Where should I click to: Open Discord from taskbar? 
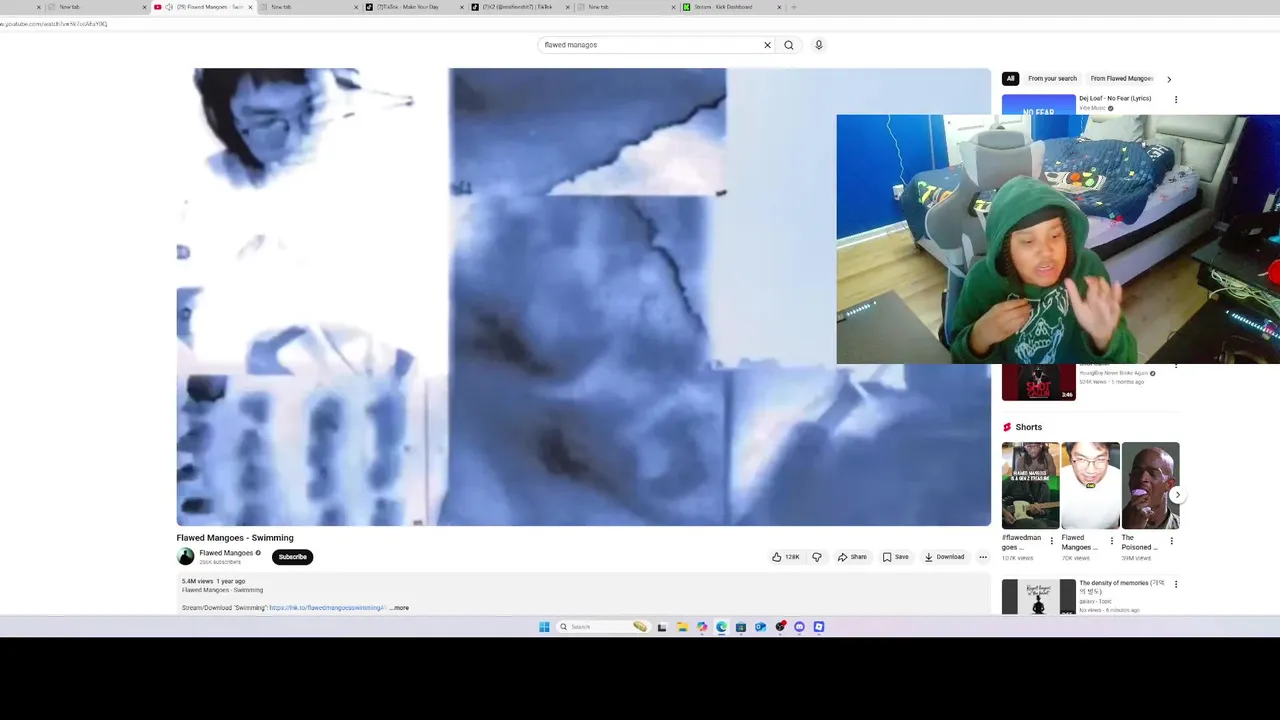[799, 627]
